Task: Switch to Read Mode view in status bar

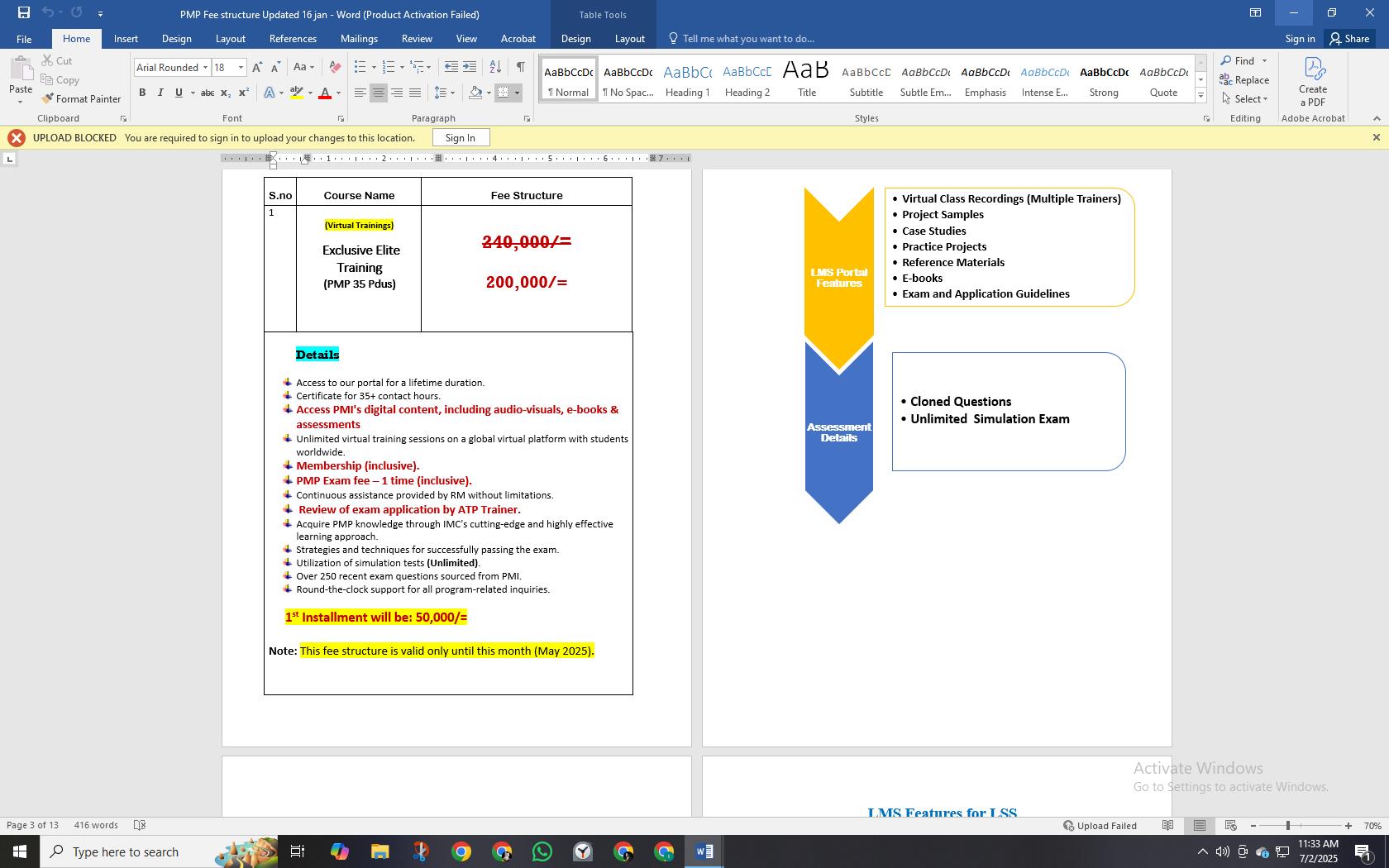Action: [1167, 825]
